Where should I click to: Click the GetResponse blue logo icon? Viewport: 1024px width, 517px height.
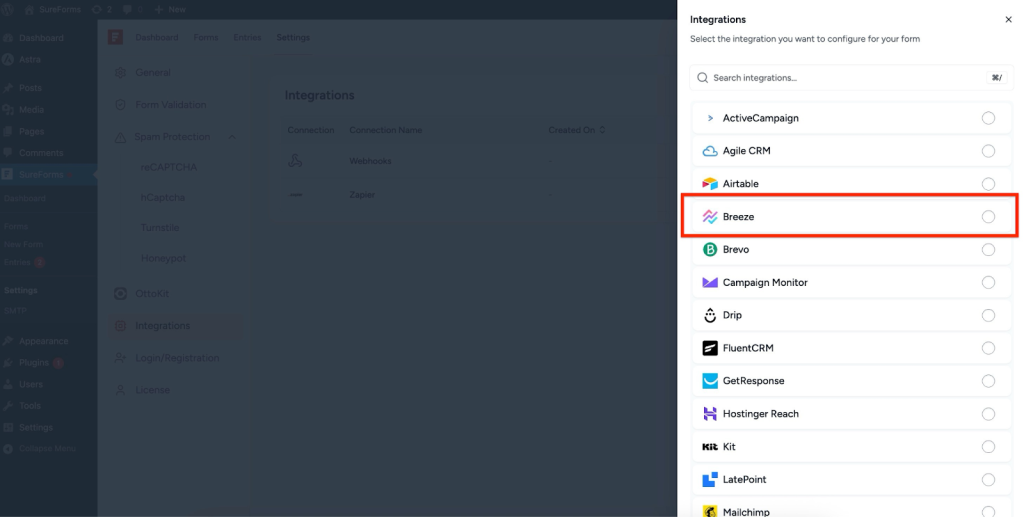click(710, 381)
